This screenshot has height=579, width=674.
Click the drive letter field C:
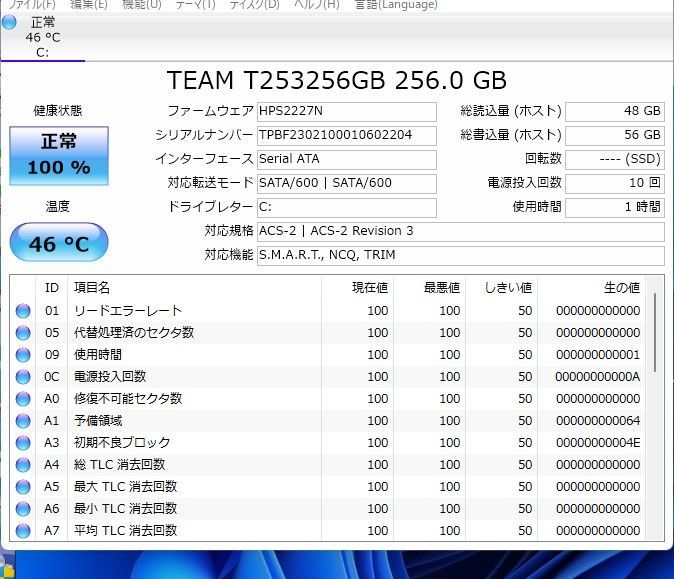click(346, 208)
